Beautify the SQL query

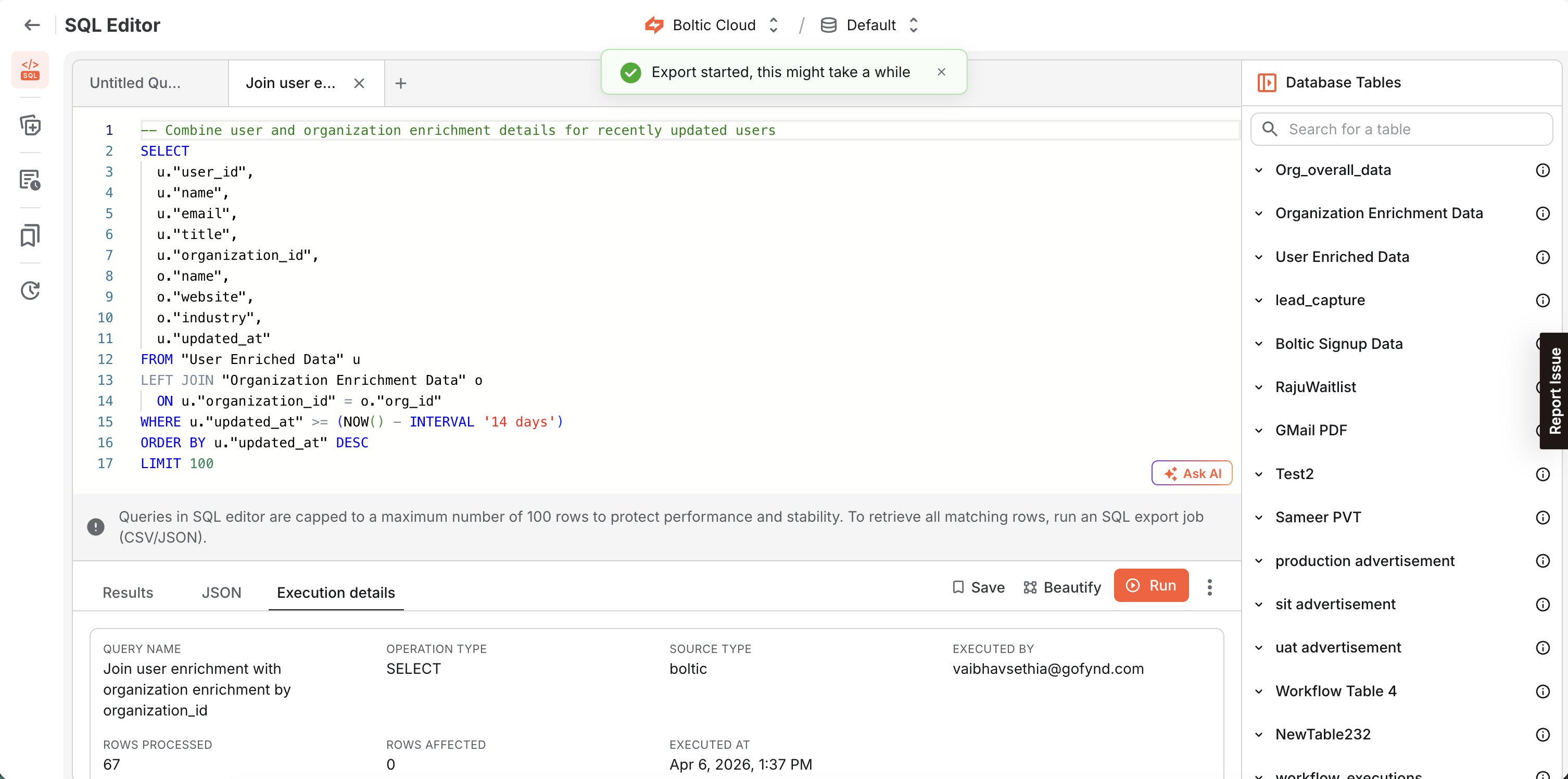(x=1061, y=586)
